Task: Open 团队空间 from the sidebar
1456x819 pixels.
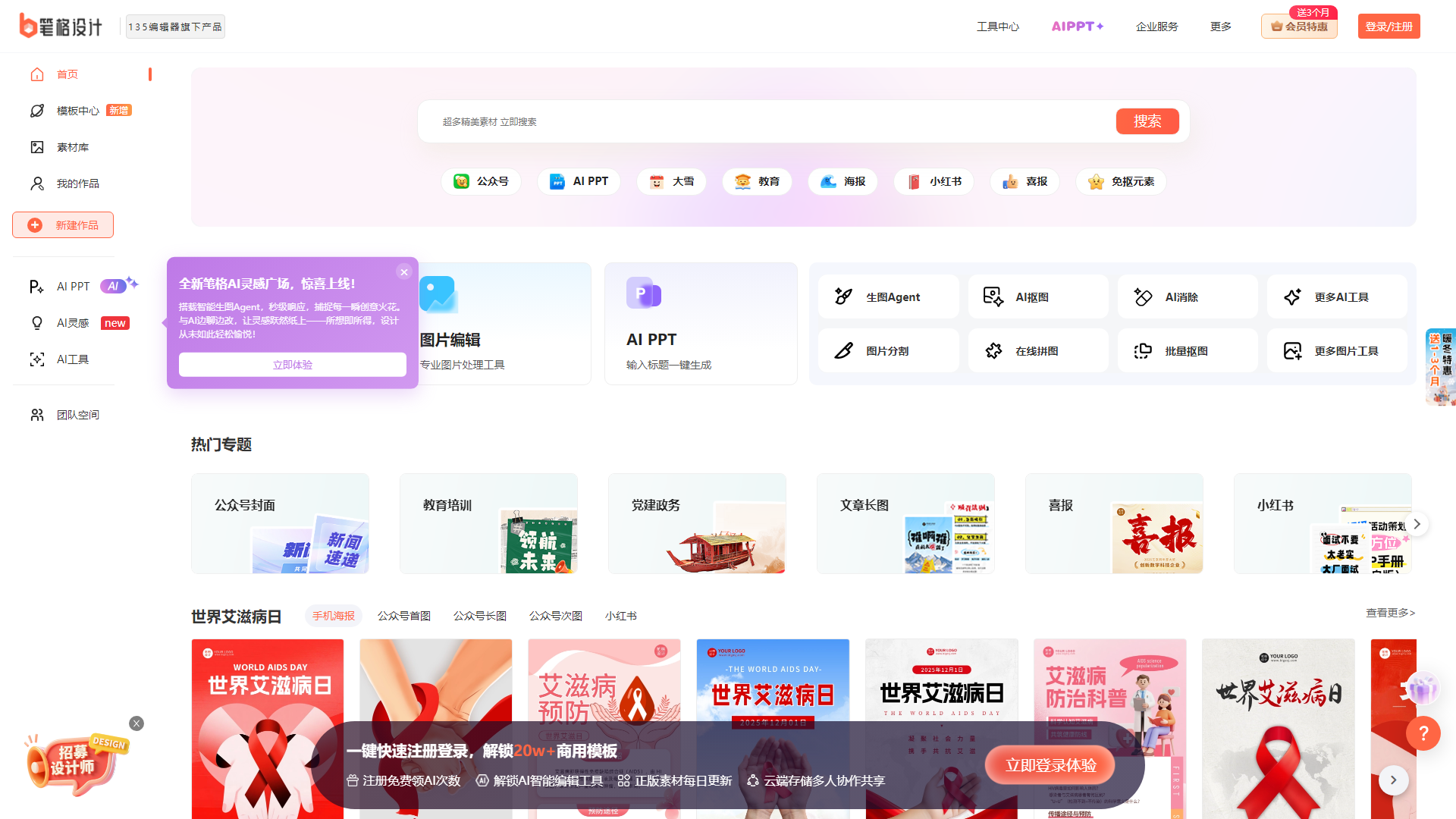Action: (x=77, y=414)
